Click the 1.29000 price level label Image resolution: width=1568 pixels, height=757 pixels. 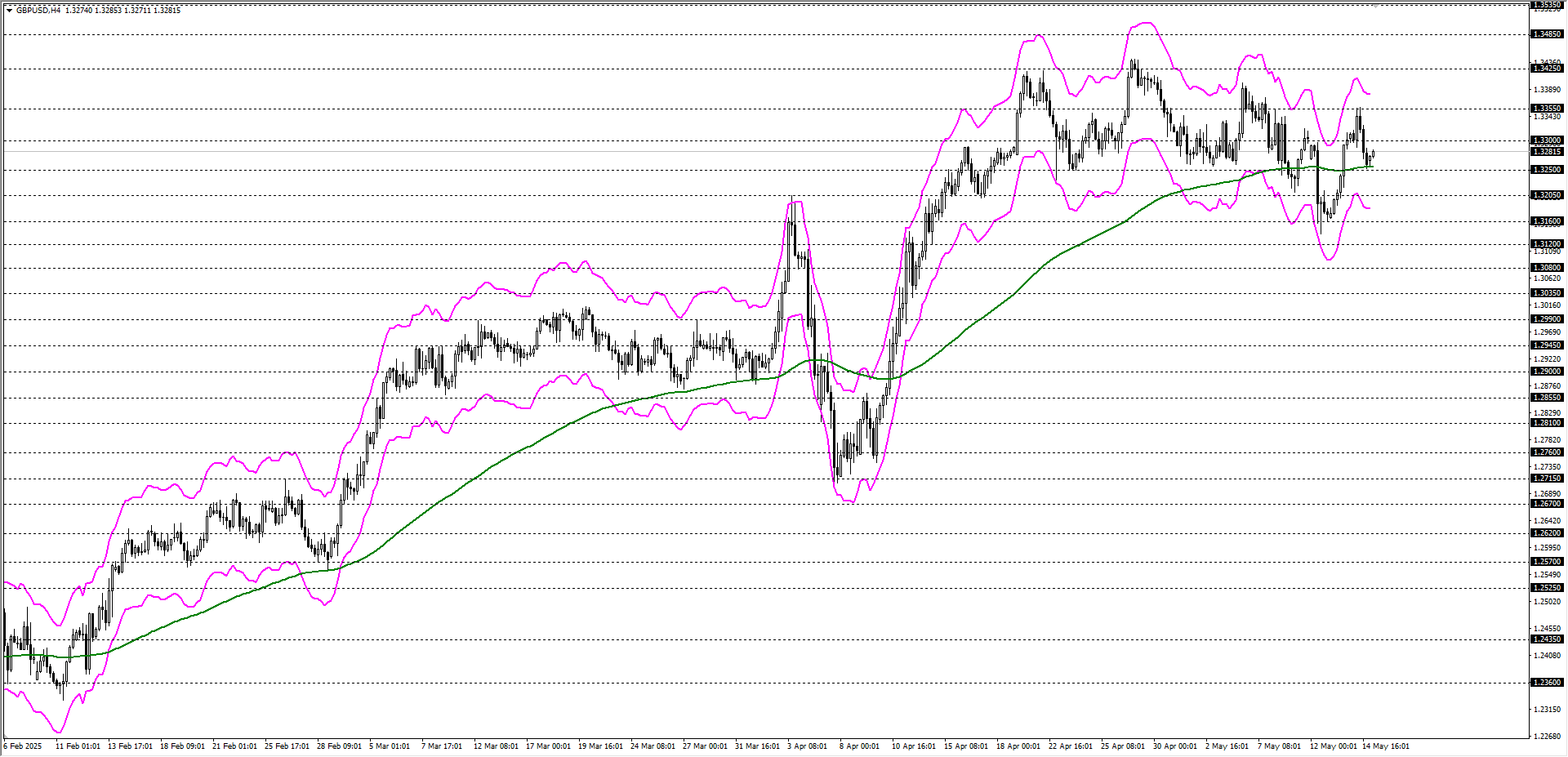[1547, 372]
